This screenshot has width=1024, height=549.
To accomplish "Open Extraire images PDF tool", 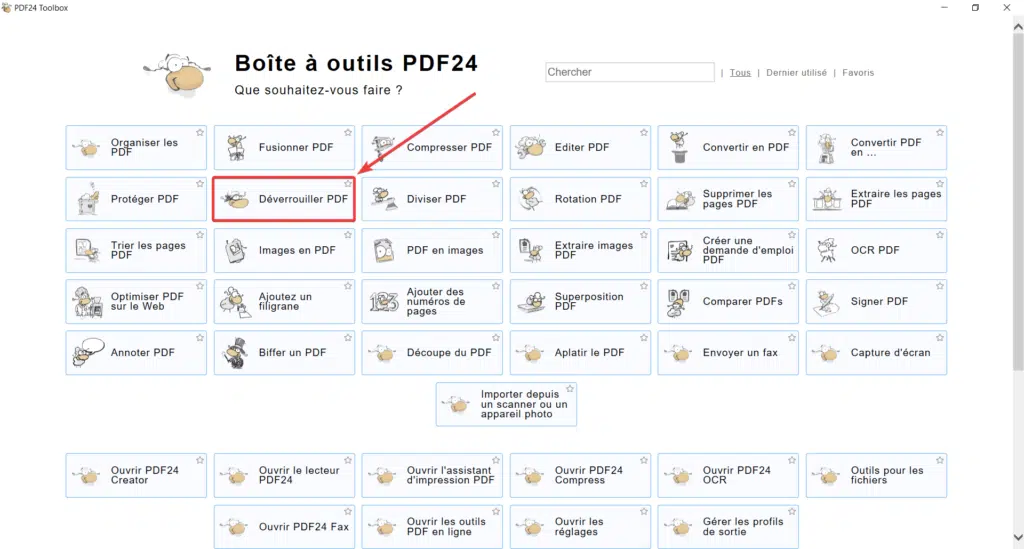I will [580, 250].
